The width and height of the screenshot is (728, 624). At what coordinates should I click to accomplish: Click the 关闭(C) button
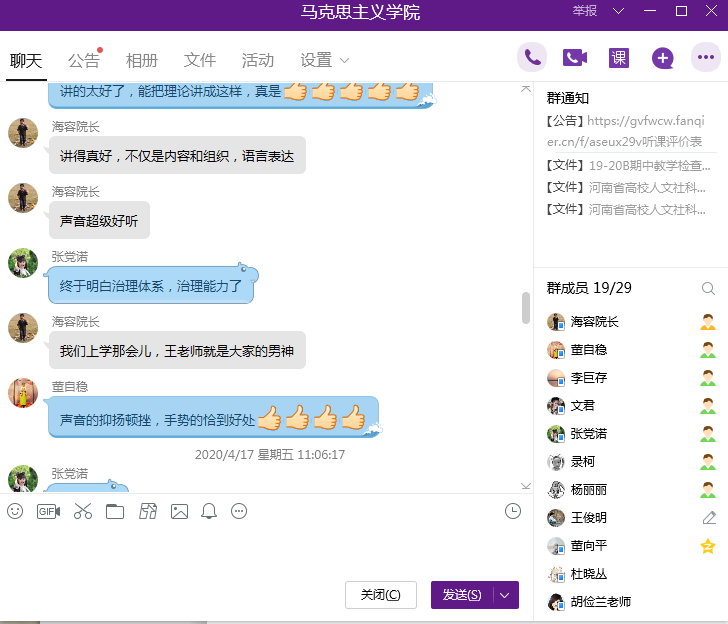pos(380,595)
